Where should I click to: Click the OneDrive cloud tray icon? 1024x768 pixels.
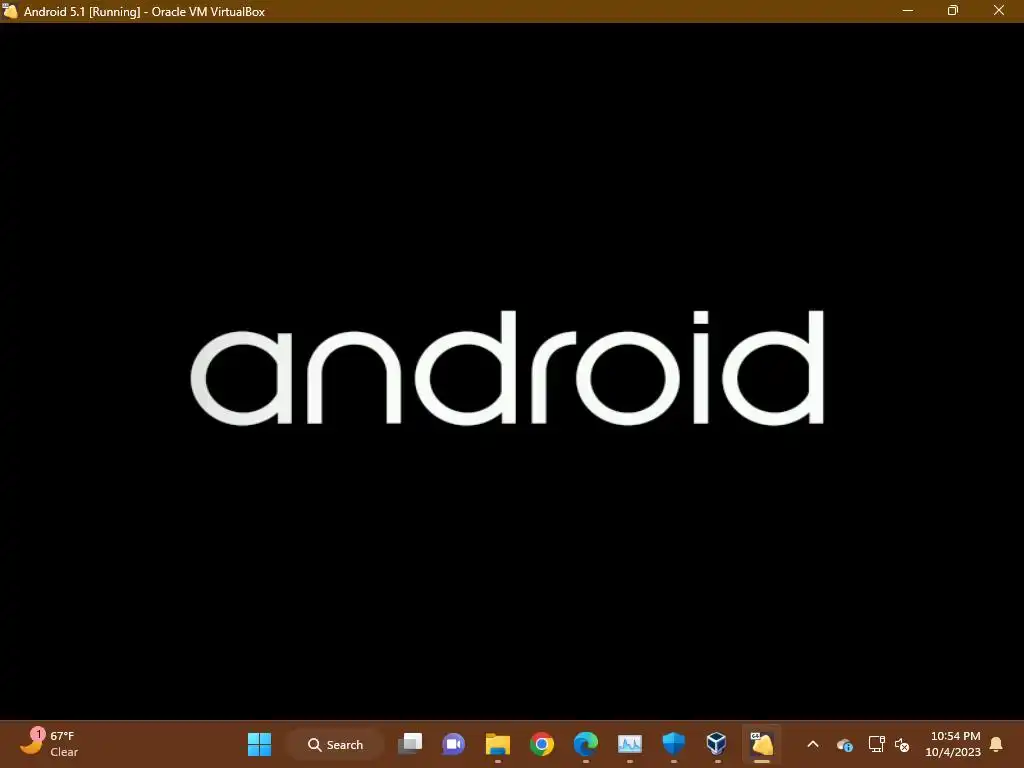pos(845,744)
